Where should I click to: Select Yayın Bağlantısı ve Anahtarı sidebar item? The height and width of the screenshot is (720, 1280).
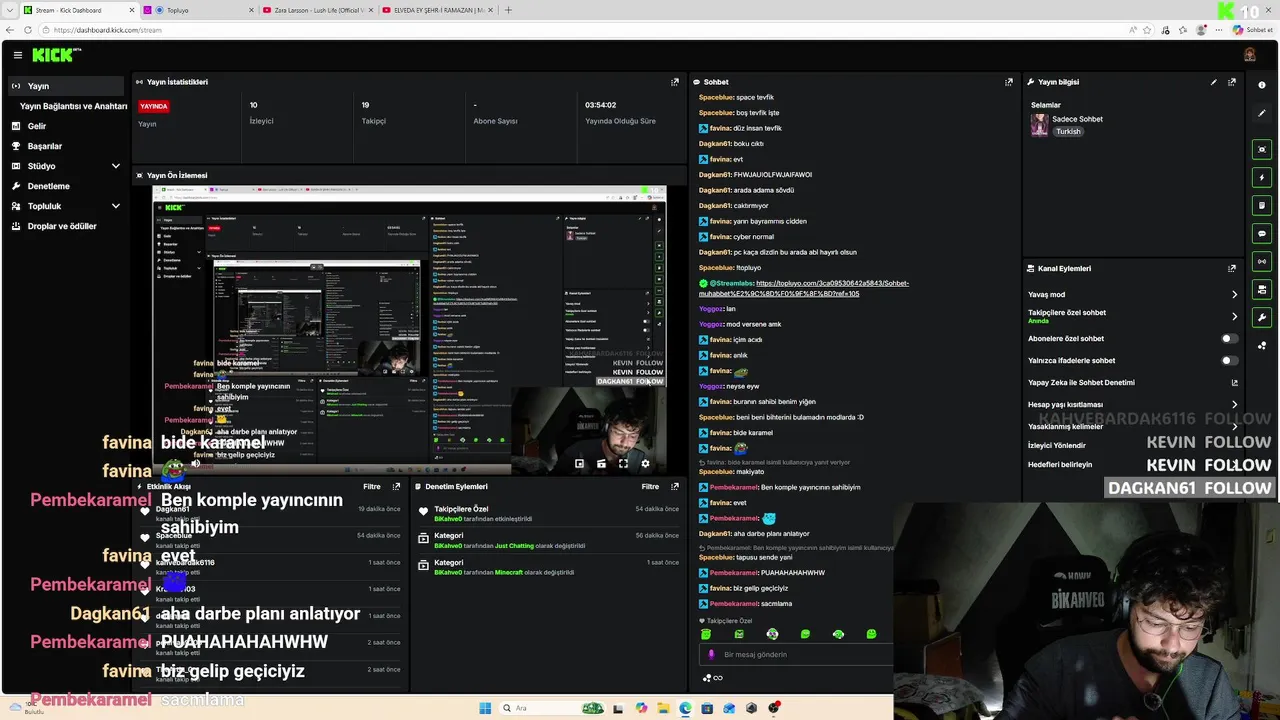(x=74, y=106)
